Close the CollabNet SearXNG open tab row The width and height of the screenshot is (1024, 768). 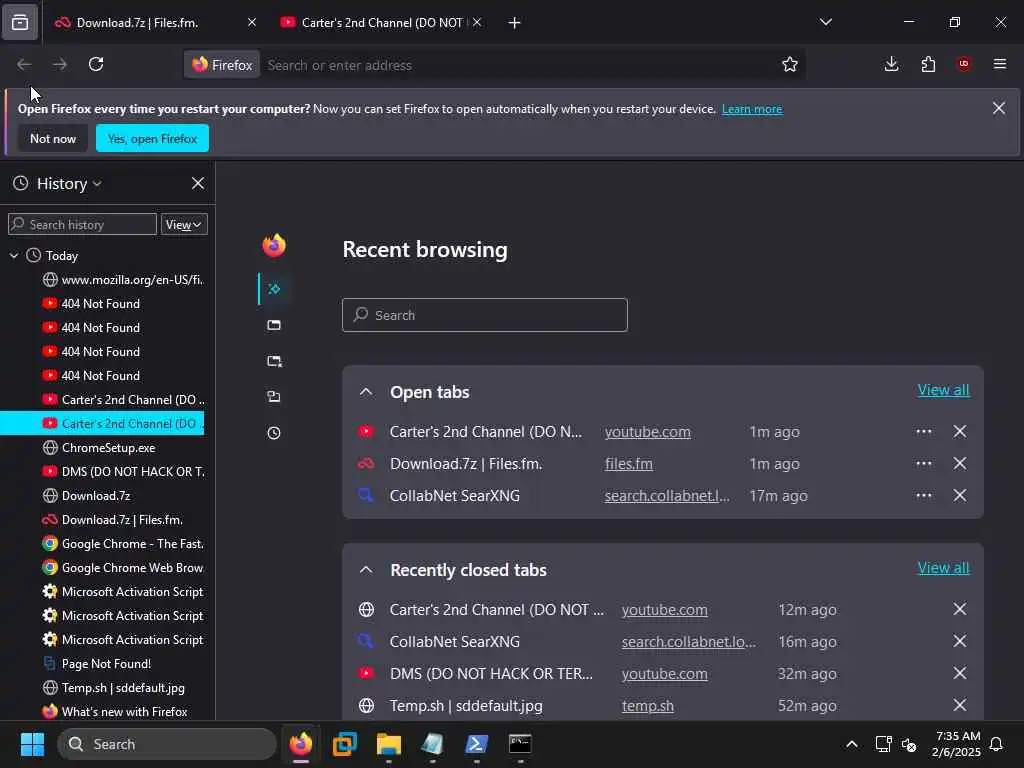point(959,495)
